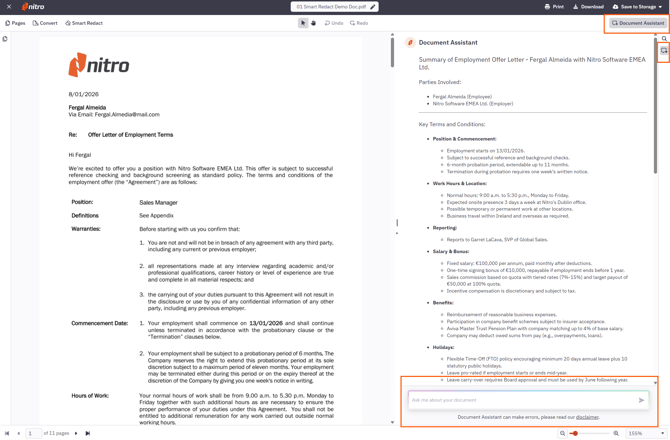Screen dimensions: 670x440
Task: Open the Convert tool
Action: [x=45, y=23]
